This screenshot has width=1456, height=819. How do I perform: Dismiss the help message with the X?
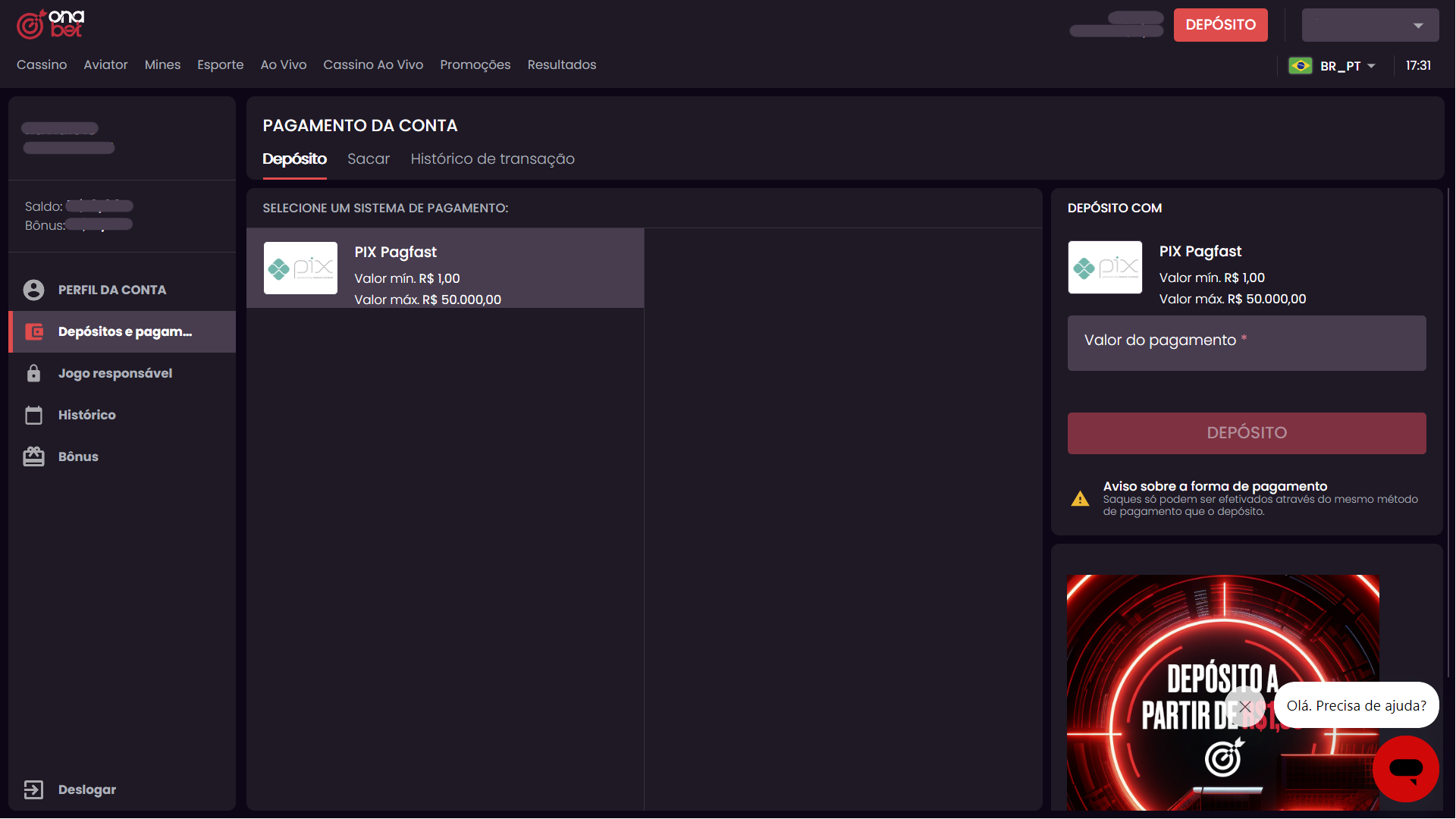[1245, 706]
